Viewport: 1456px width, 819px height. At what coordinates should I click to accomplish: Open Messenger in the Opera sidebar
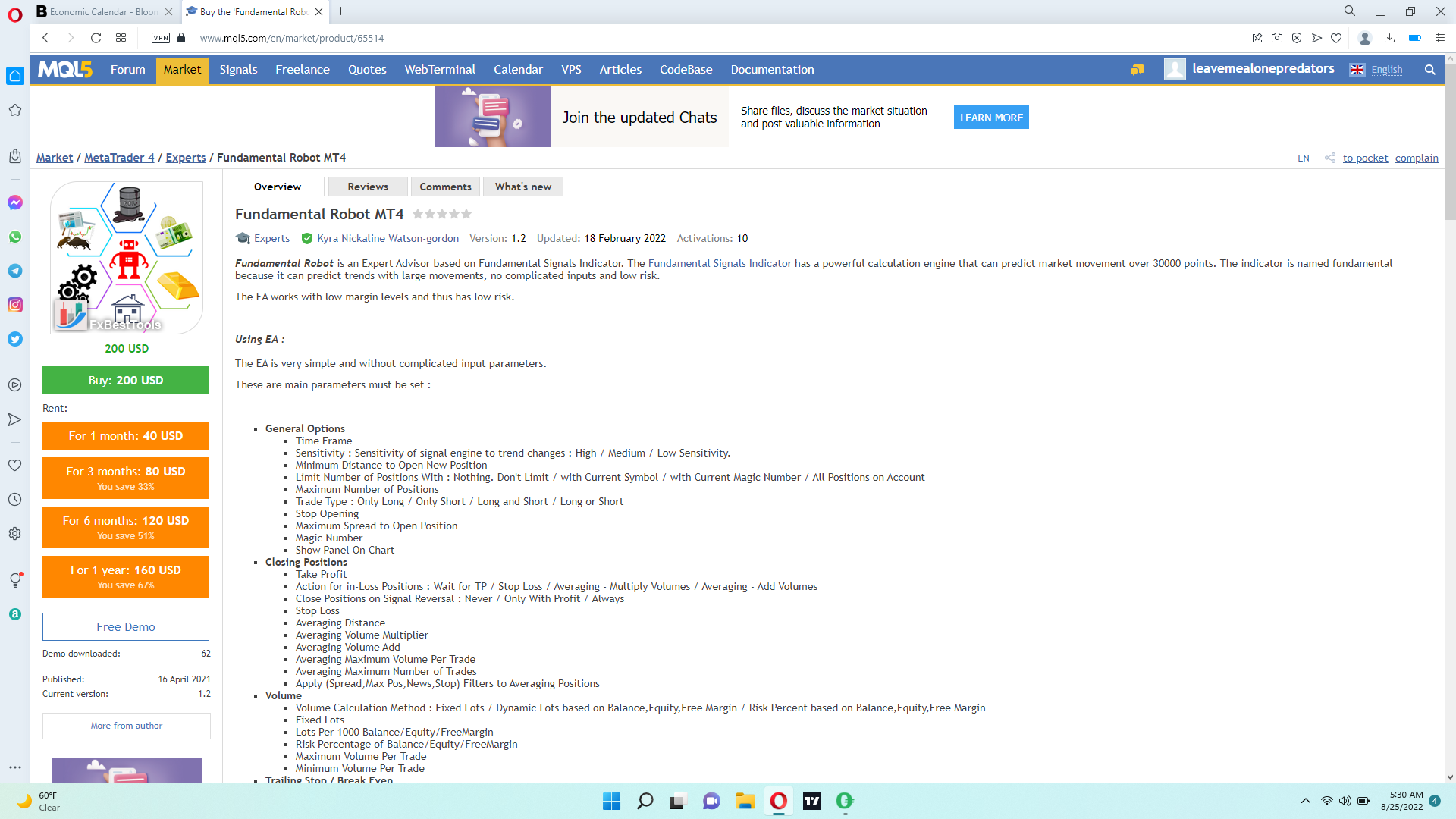pyautogui.click(x=15, y=202)
